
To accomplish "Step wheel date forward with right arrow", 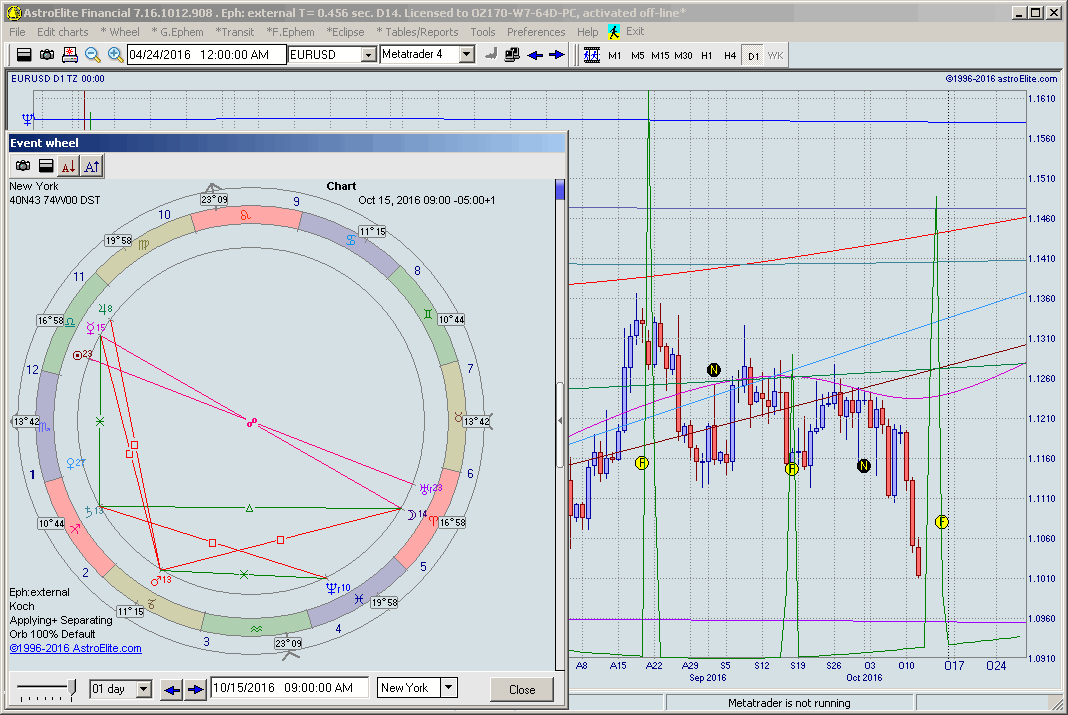I will coord(195,689).
